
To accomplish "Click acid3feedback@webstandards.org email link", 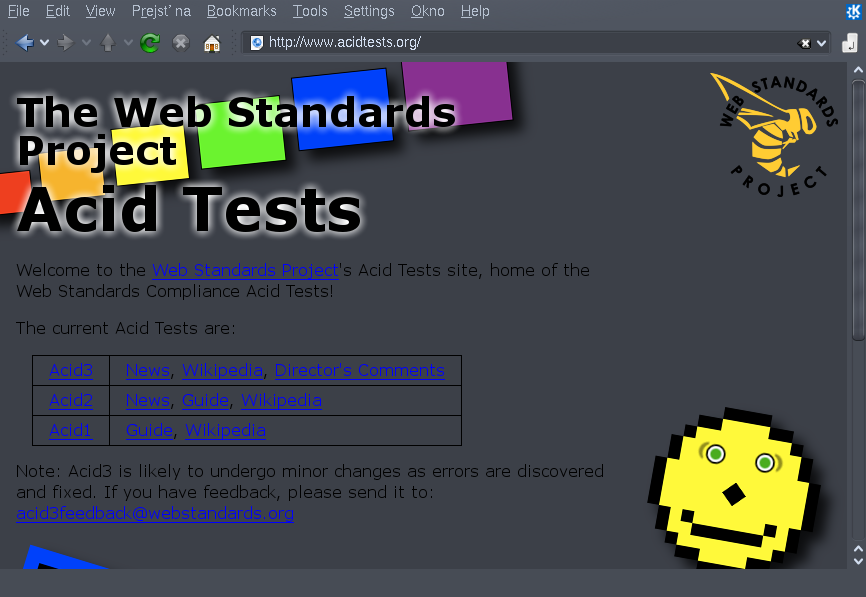I will 155,513.
